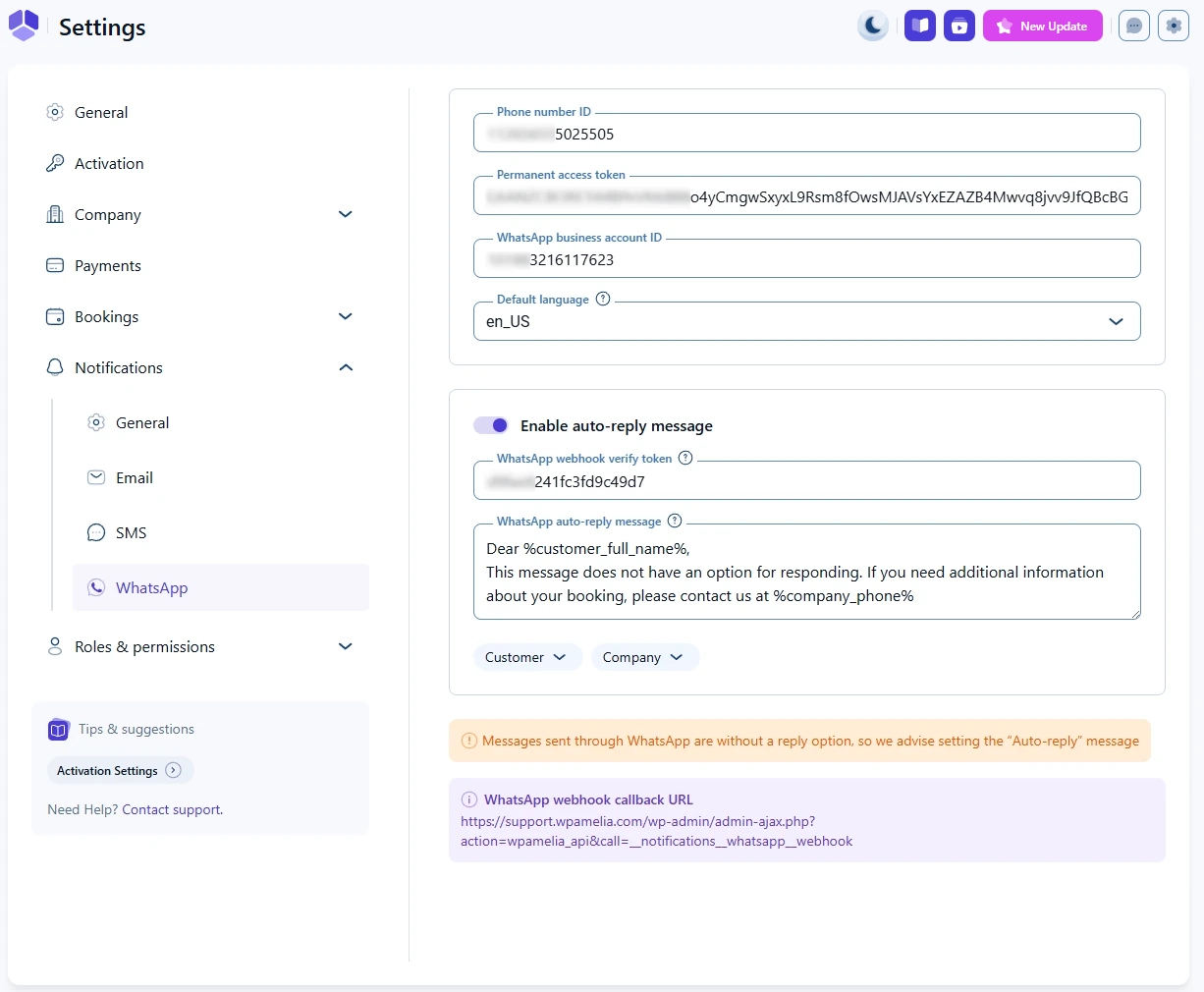This screenshot has width=1204, height=992.
Task: Expand the Company placeholders dropdown
Action: [x=644, y=657]
